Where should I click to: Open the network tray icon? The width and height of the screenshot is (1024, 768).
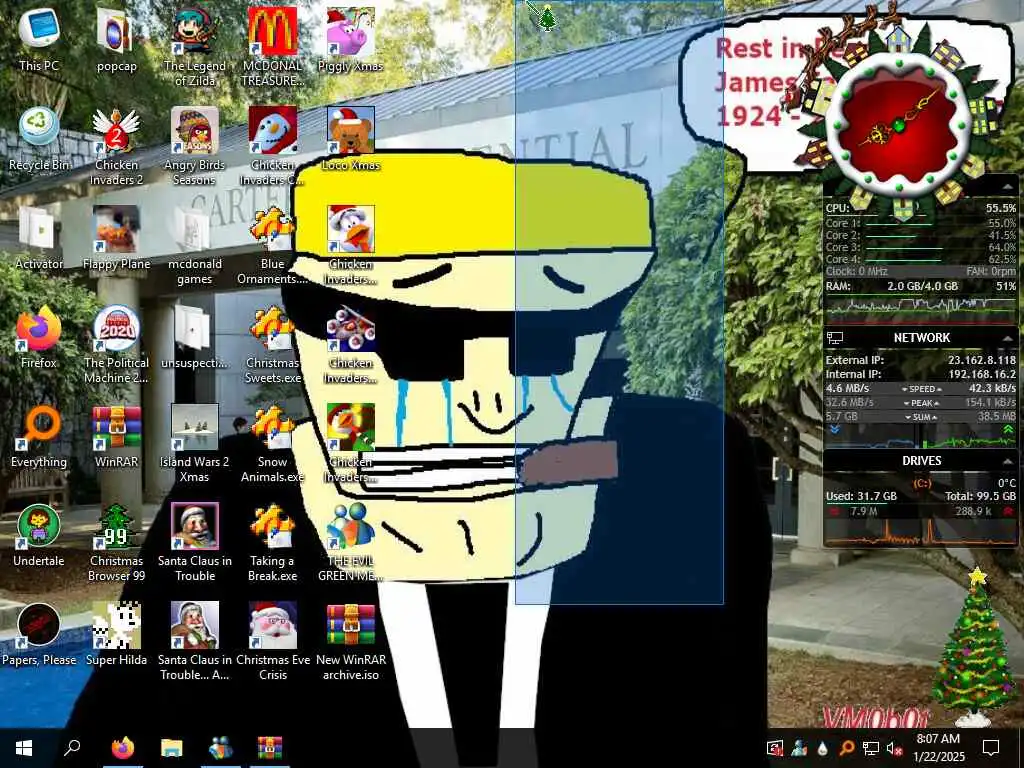[x=871, y=748]
